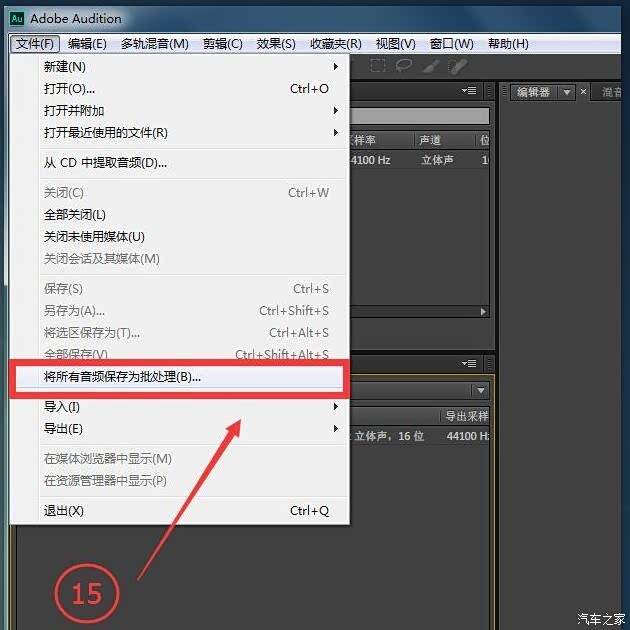The height and width of the screenshot is (630, 630).
Task: Open the batch panel dropdown arrow
Action: pyautogui.click(x=481, y=390)
